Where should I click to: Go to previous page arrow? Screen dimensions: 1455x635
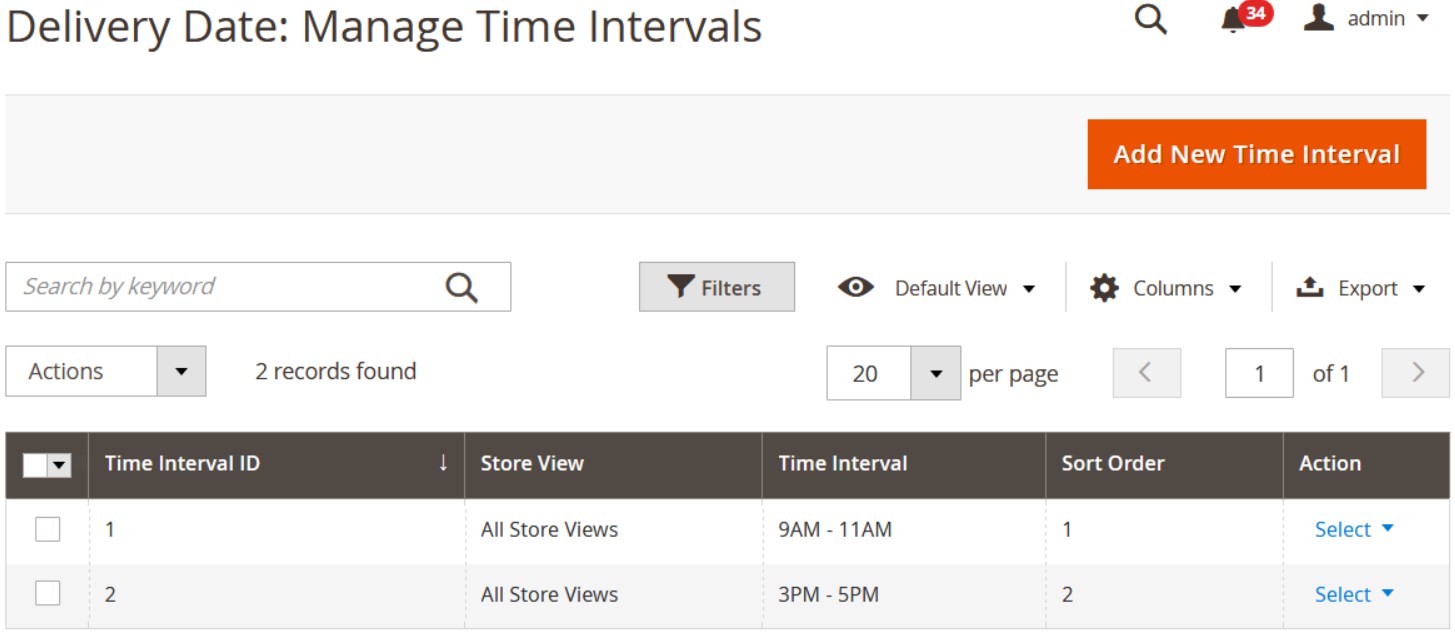(x=1146, y=373)
